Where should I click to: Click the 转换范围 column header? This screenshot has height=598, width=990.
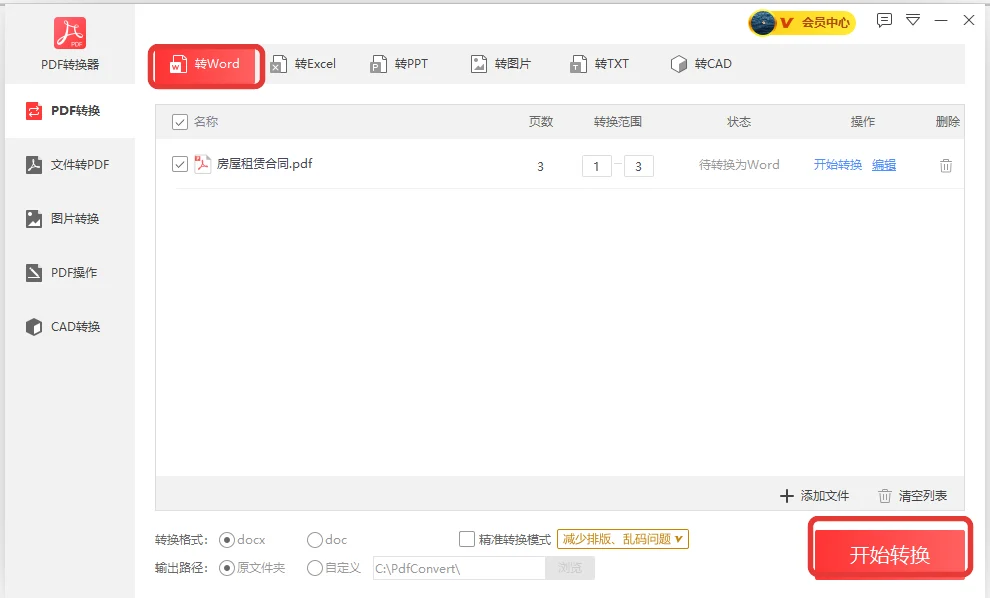pos(617,122)
